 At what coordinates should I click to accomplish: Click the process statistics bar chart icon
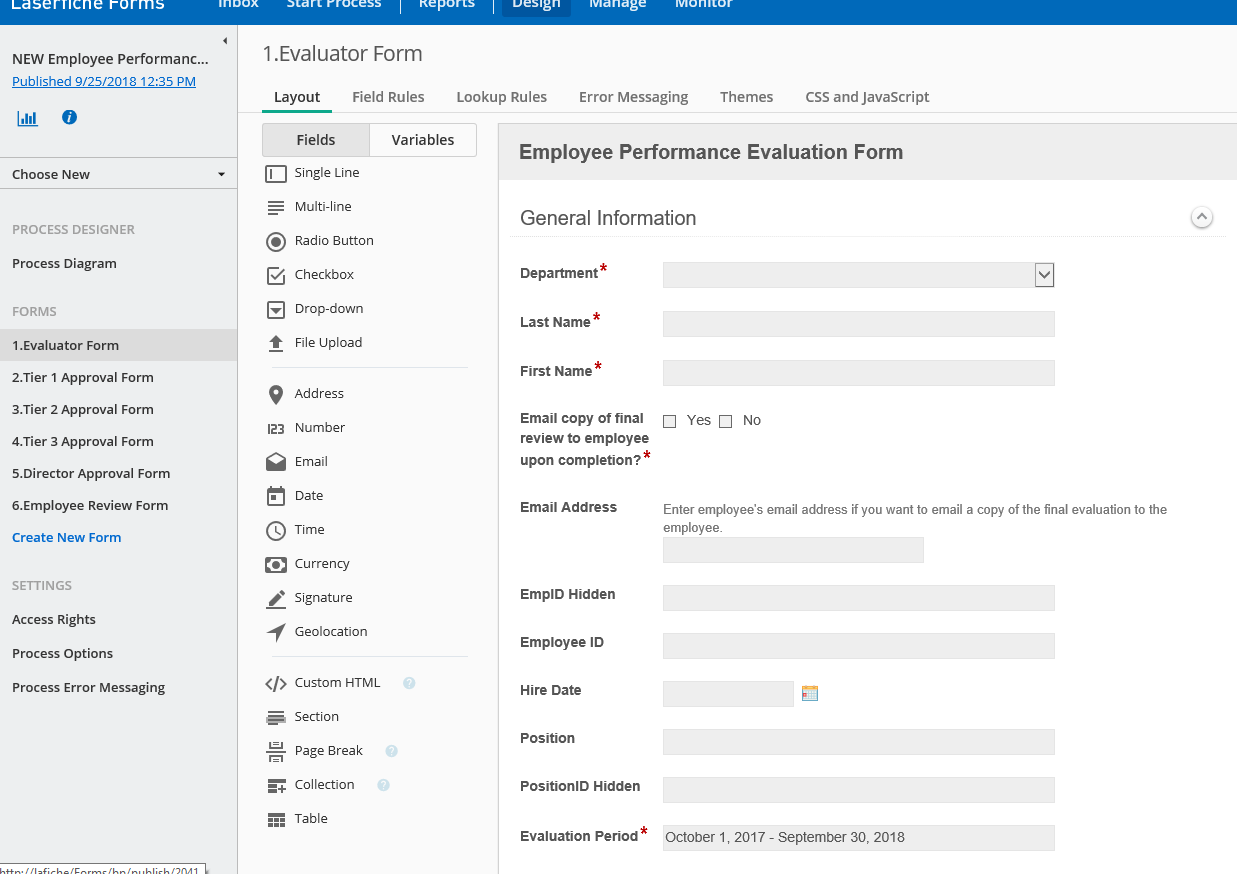[27, 118]
